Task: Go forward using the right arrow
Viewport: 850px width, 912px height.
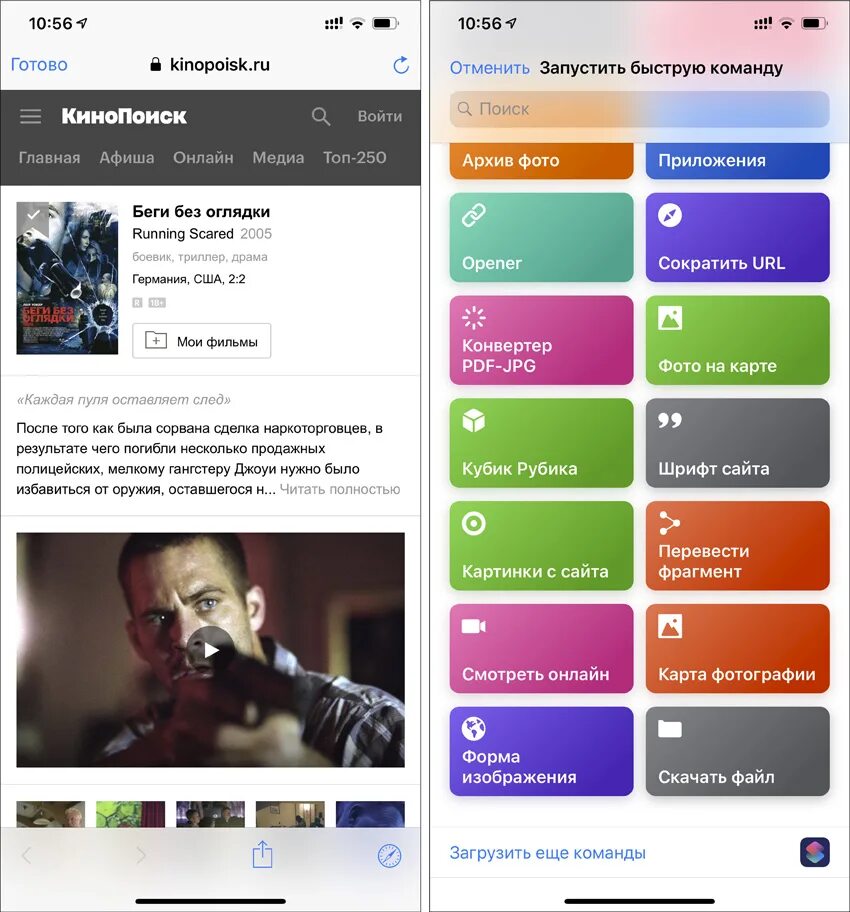Action: click(141, 855)
